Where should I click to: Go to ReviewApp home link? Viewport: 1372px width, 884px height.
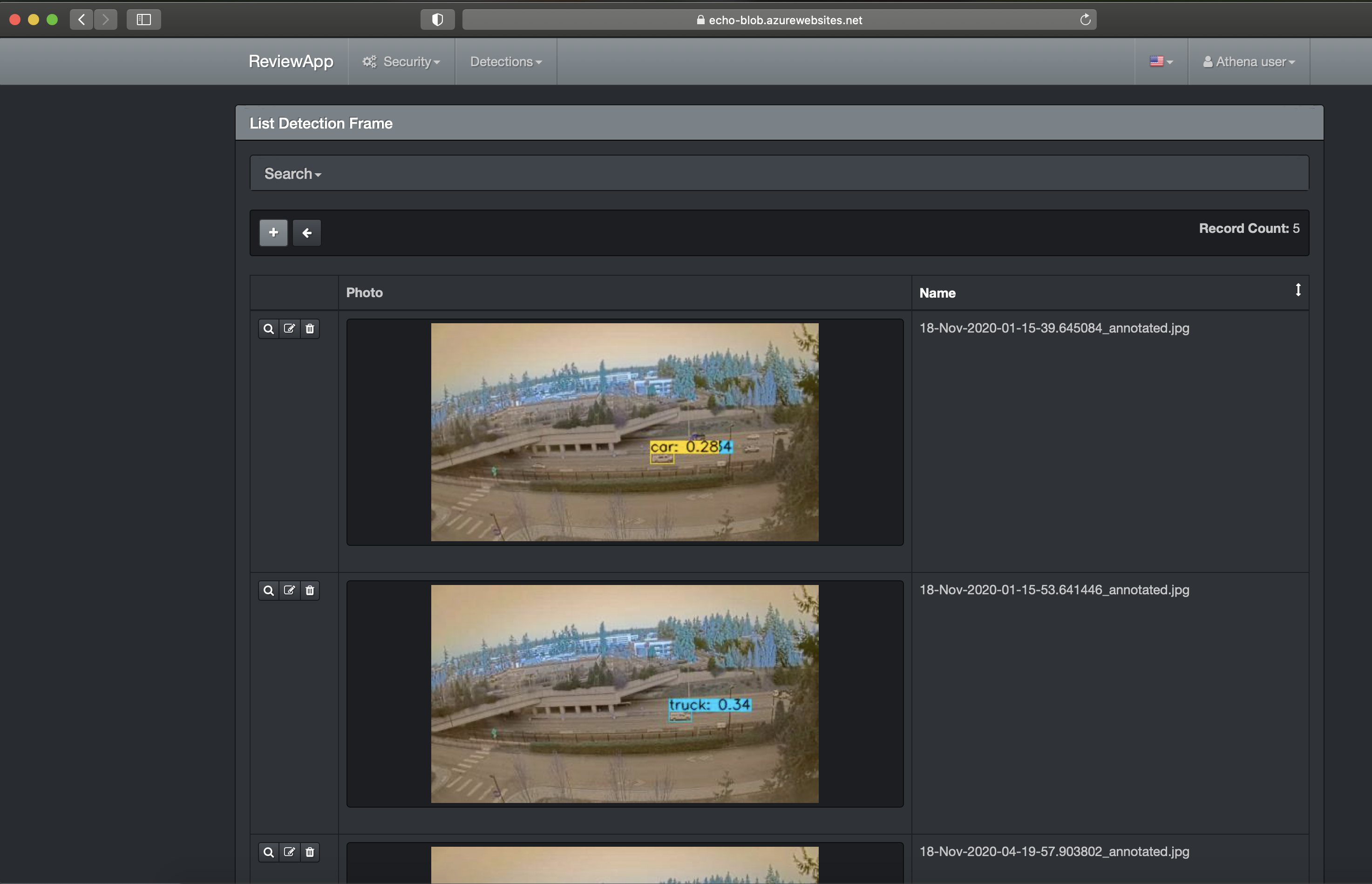(290, 61)
